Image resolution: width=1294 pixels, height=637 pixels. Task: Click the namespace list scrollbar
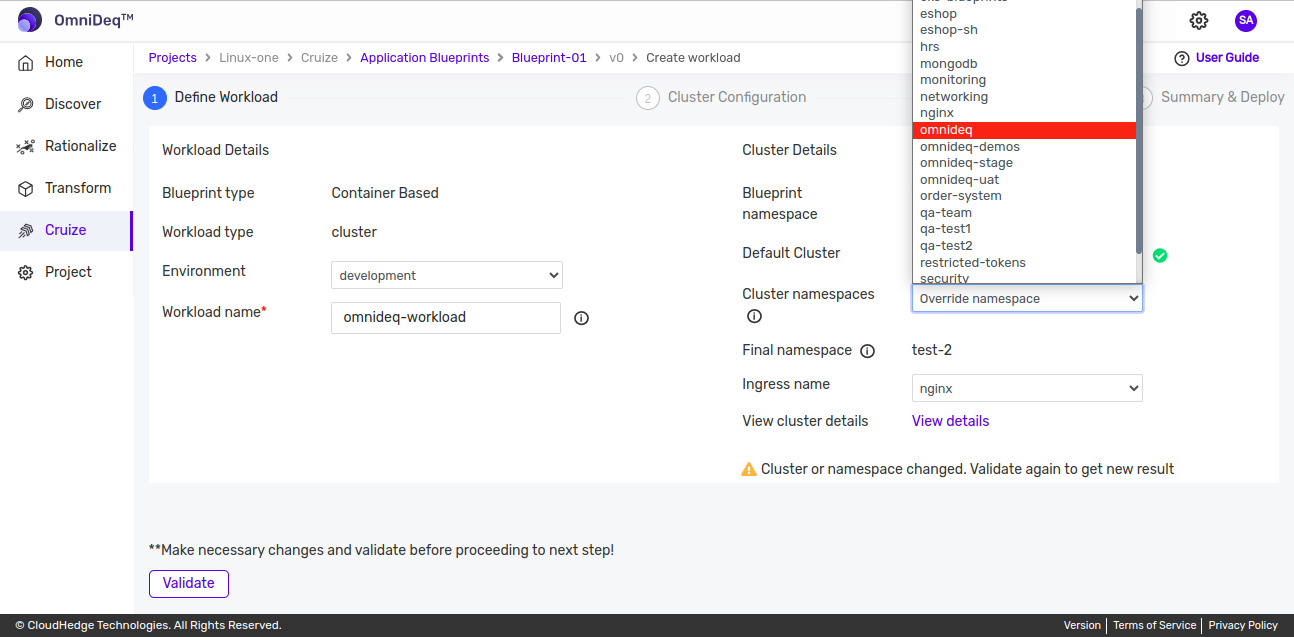point(1138,130)
